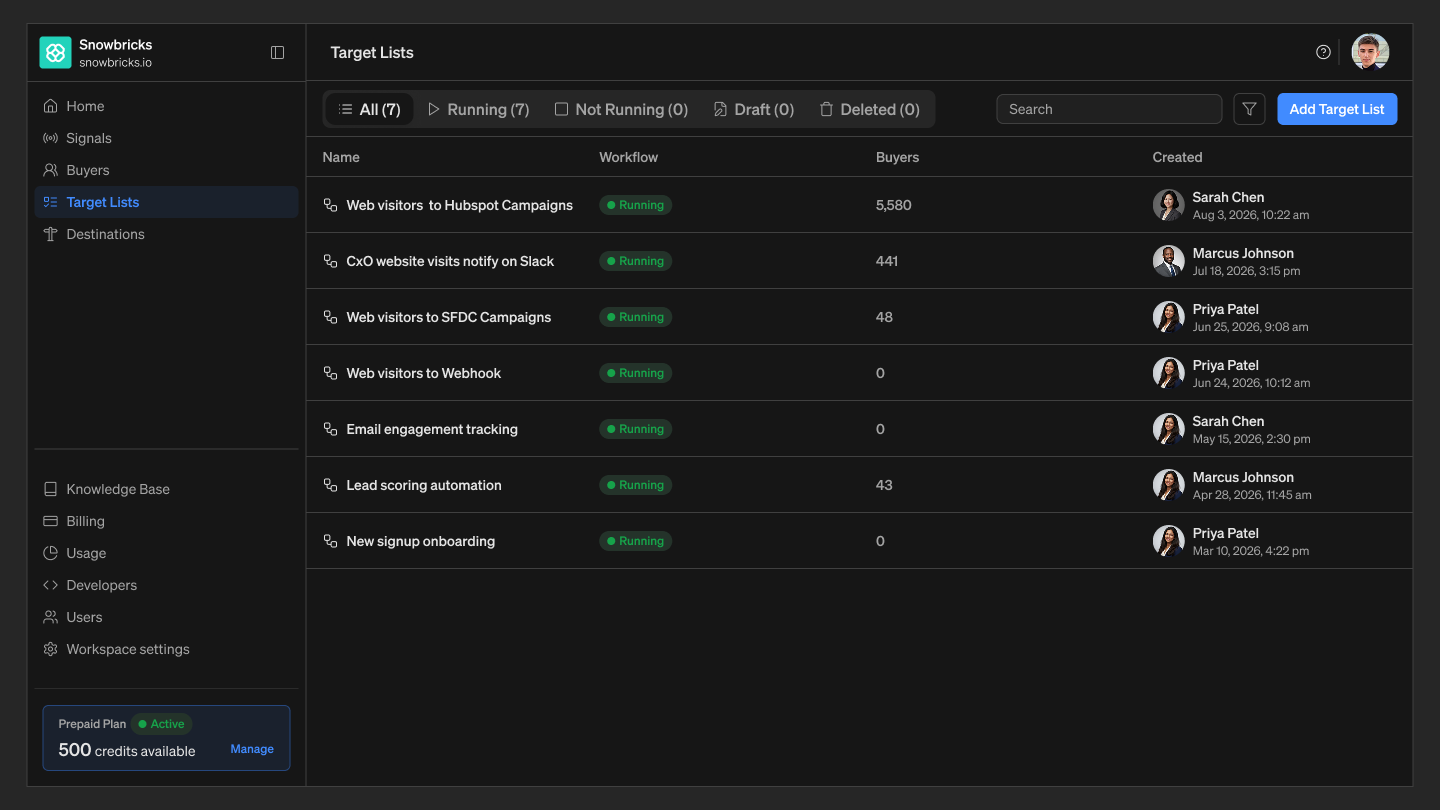Collapse the sidebar panel toggle icon
The width and height of the screenshot is (1440, 810).
(278, 53)
